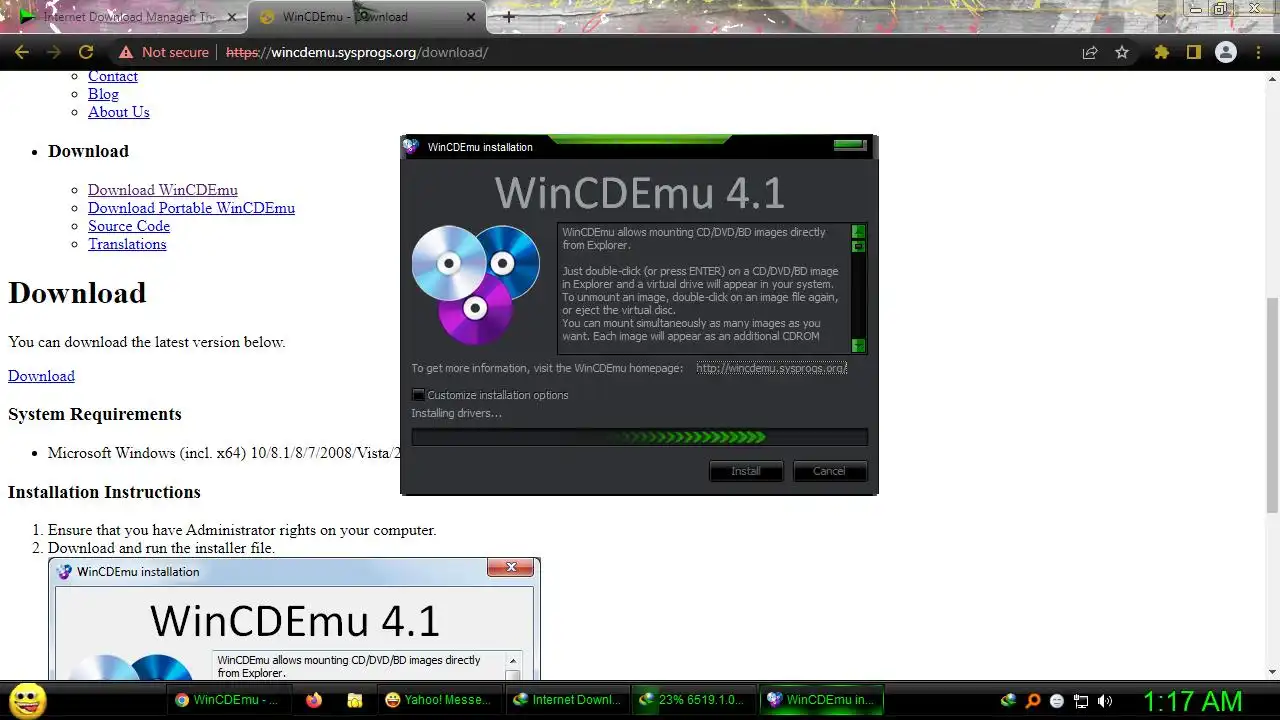
Task: Click the Installing drivers... status text
Action: (x=457, y=414)
